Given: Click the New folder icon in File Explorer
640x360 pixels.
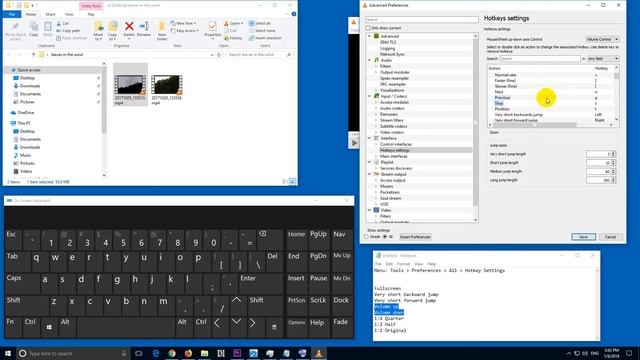Looking at the screenshot, I should [162, 27].
